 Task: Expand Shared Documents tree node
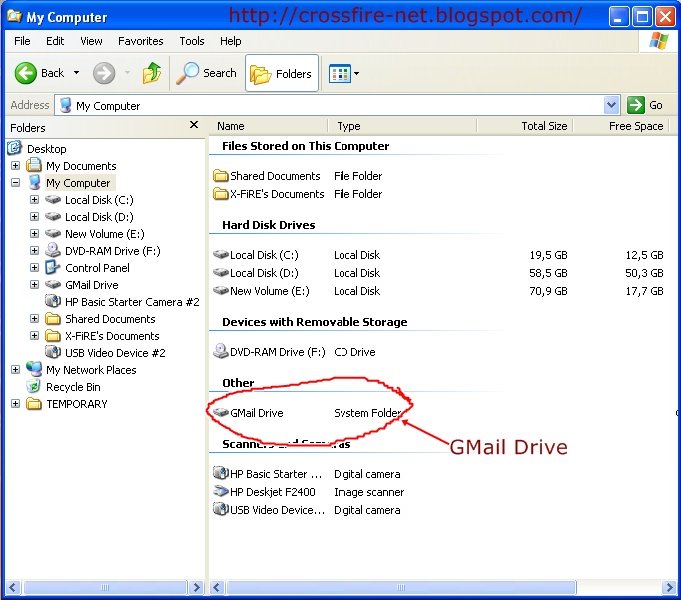click(34, 318)
